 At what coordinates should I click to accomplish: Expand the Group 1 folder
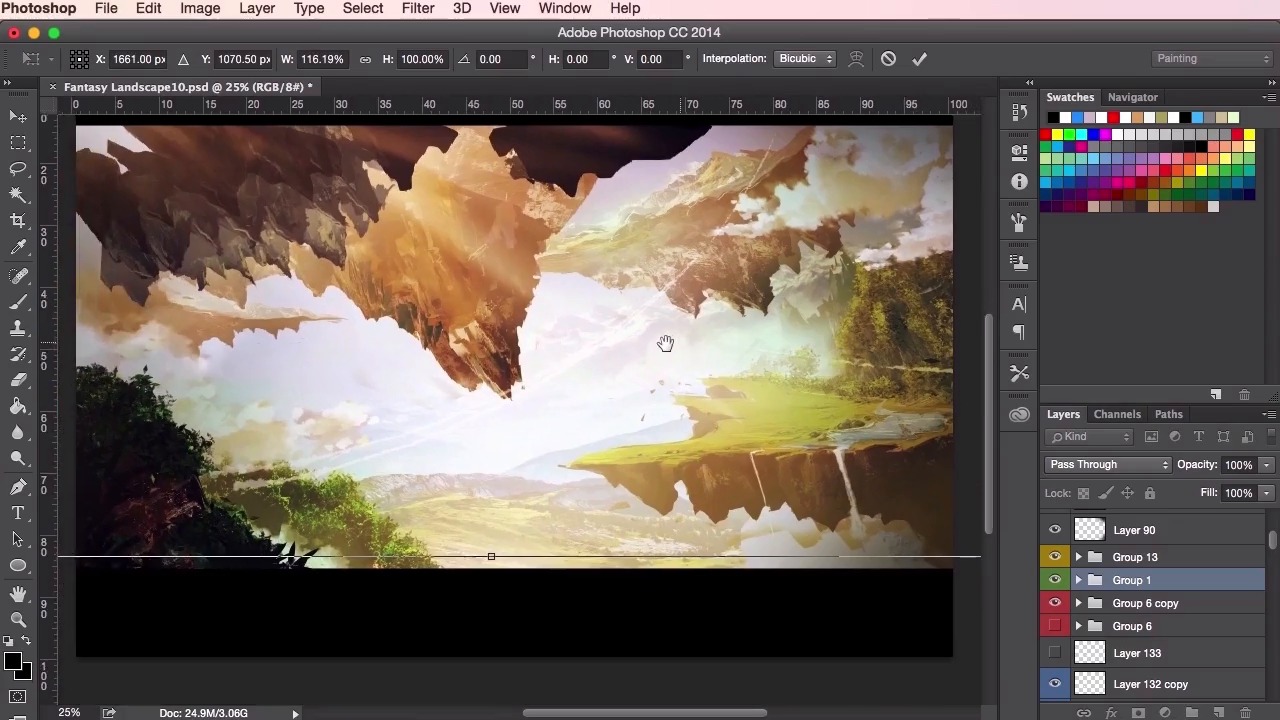[x=1078, y=580]
